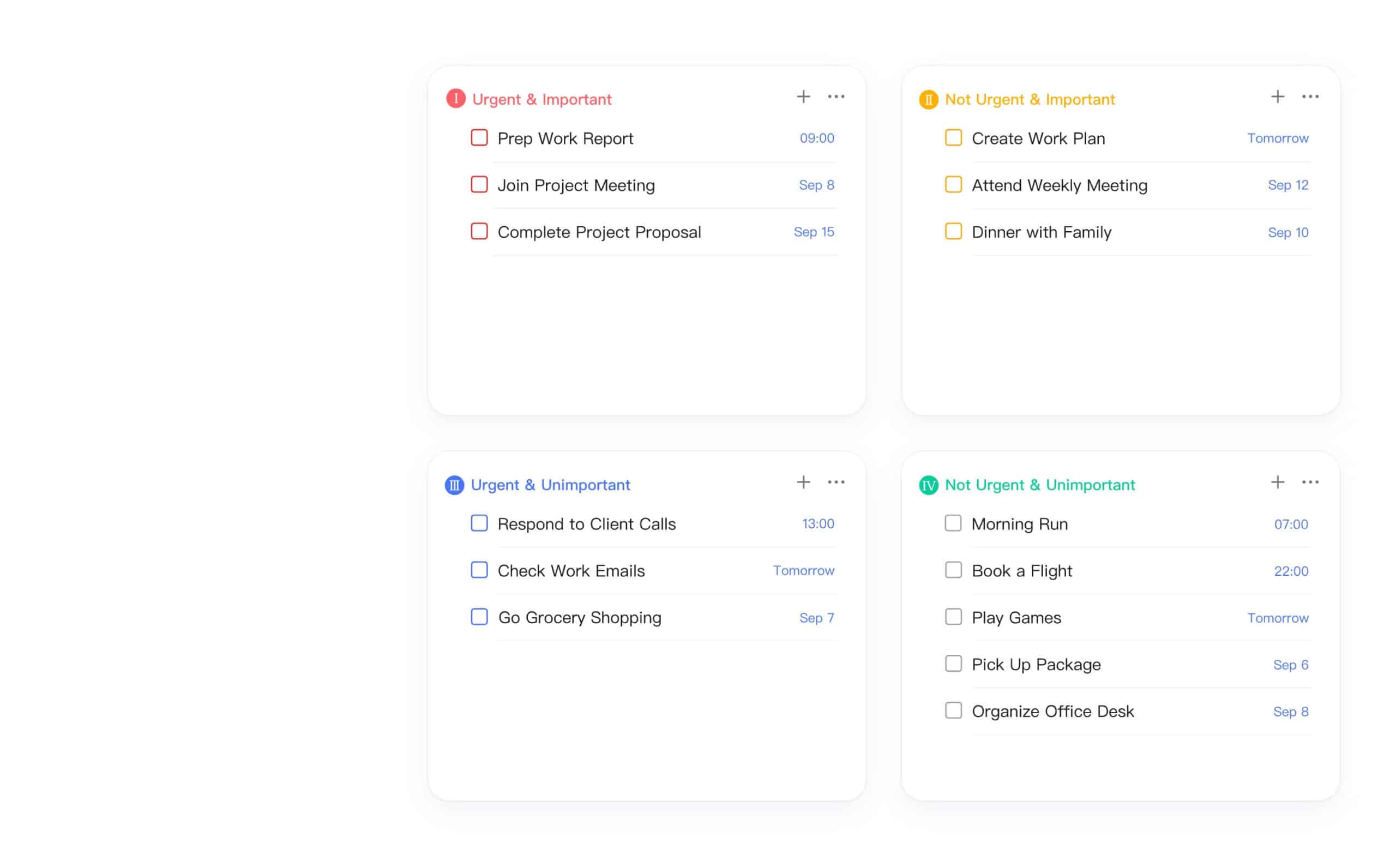The height and width of the screenshot is (868, 1396).
Task: Select the Dinner with Family task
Action: tap(1042, 232)
